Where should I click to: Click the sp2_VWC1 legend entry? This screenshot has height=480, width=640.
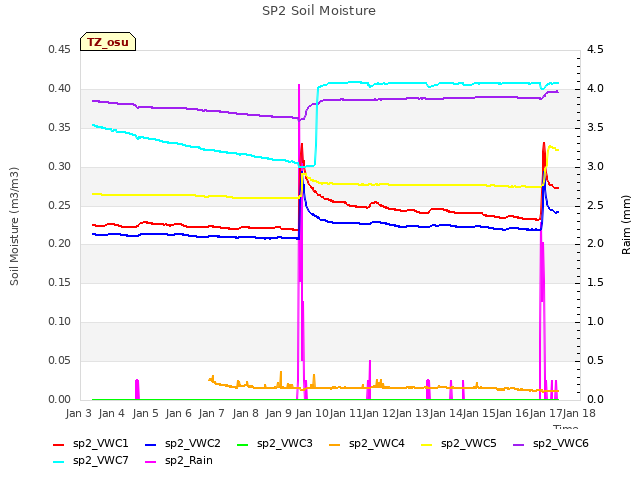[91, 444]
